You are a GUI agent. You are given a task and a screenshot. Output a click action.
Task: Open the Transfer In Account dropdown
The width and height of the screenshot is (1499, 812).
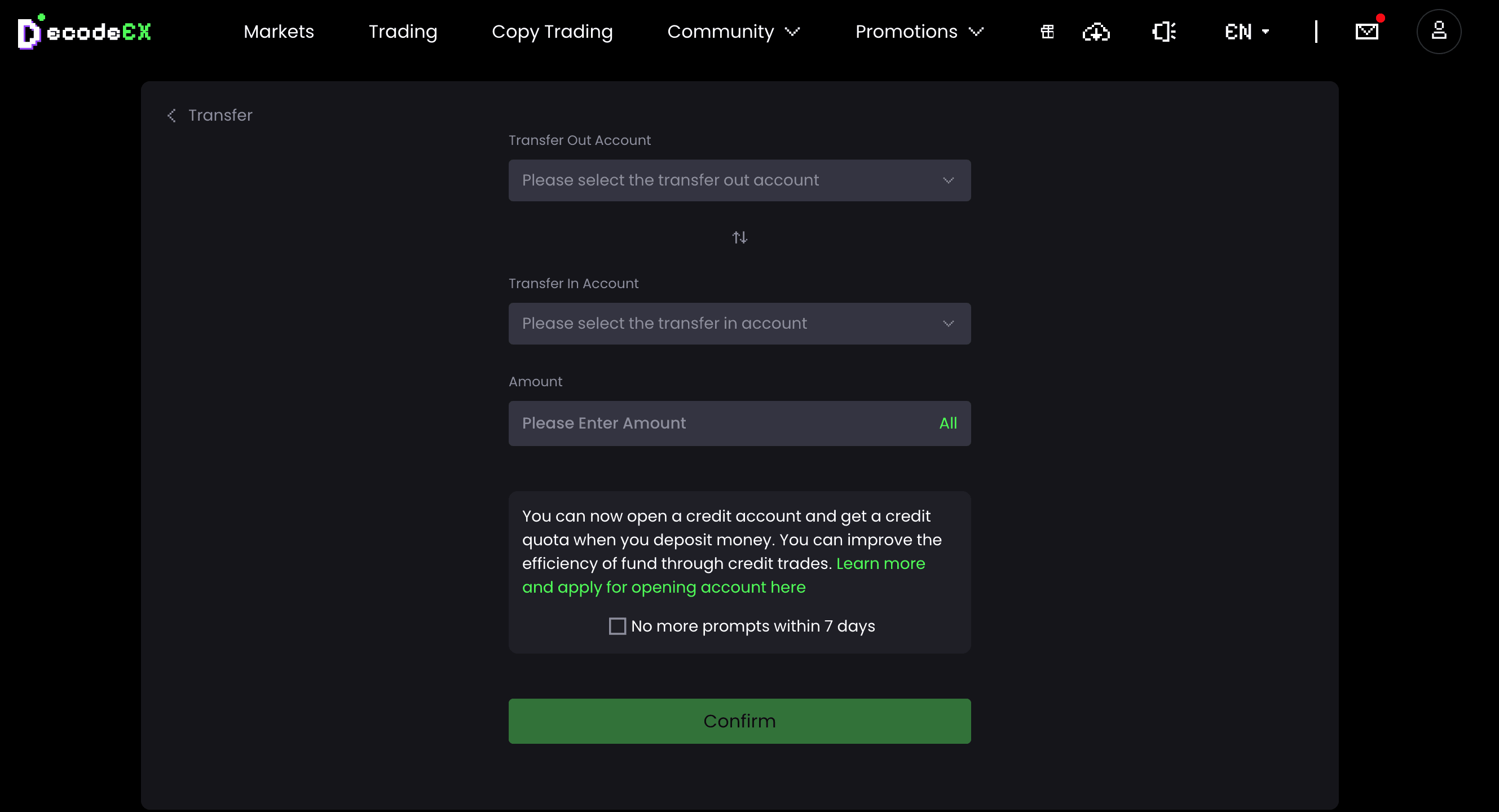click(x=739, y=324)
